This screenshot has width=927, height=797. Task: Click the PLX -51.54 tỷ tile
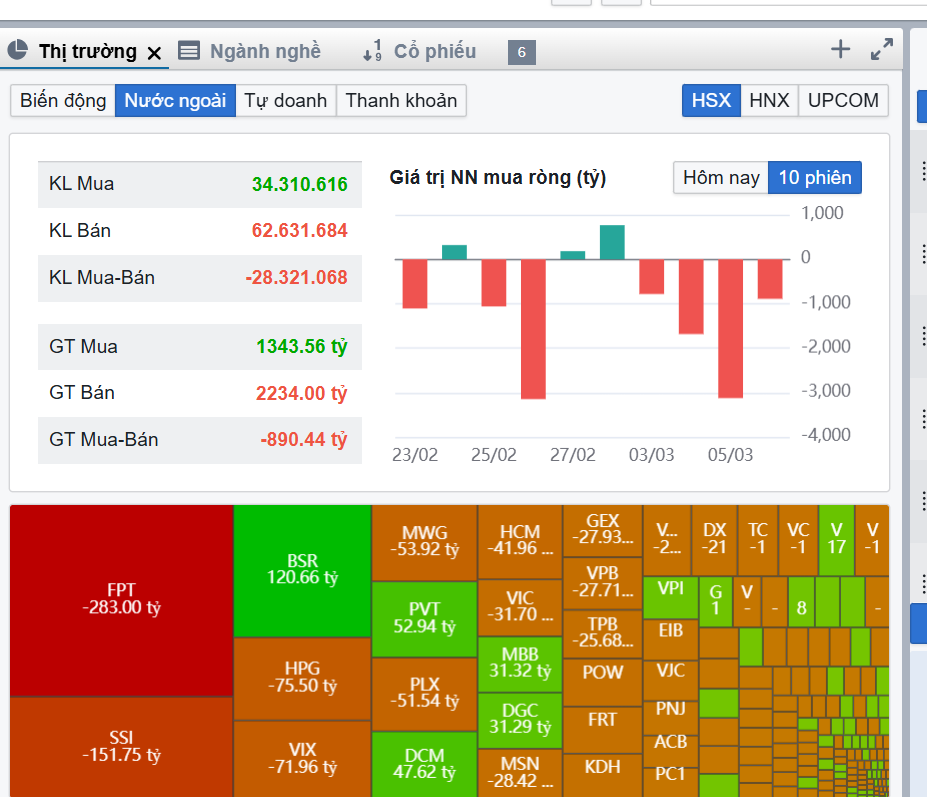click(x=424, y=694)
